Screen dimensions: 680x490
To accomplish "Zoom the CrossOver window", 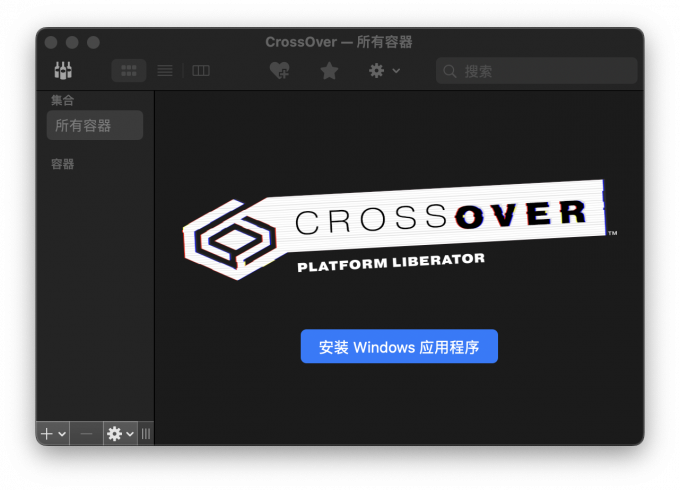I will click(93, 42).
